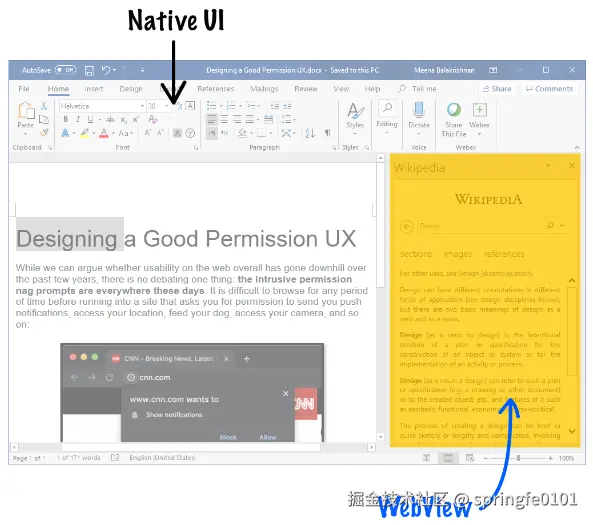Click the Comments button
593x525 pixels.
click(550, 89)
